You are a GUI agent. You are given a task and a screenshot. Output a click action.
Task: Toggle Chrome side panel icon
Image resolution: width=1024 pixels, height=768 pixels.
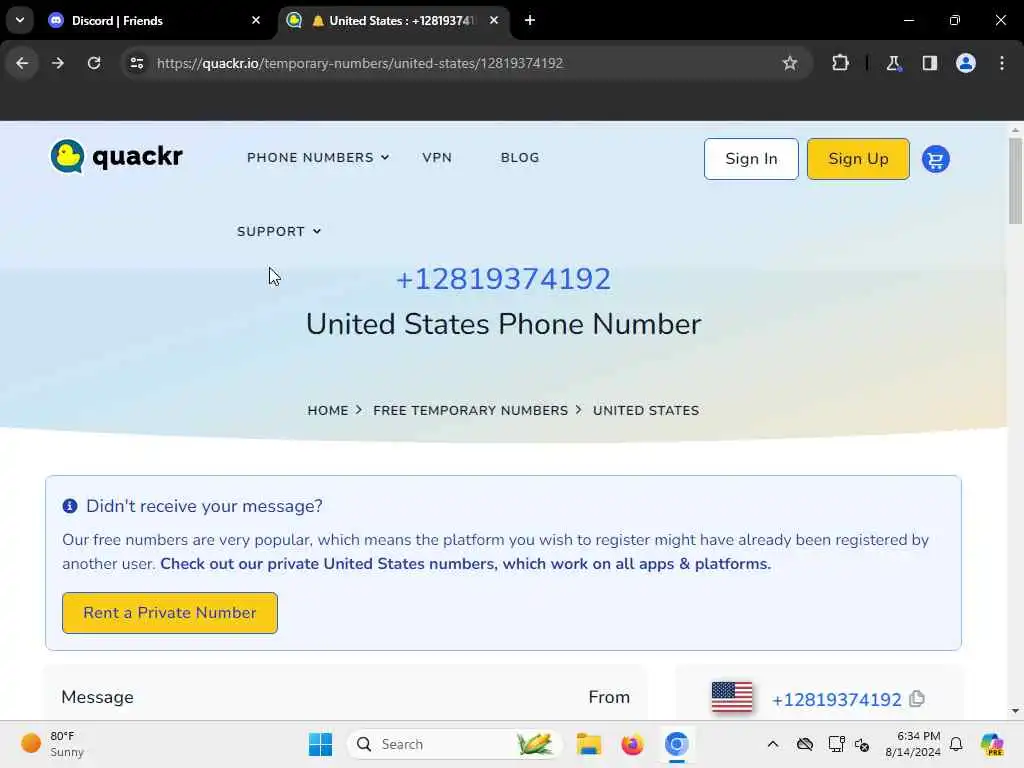coord(929,63)
